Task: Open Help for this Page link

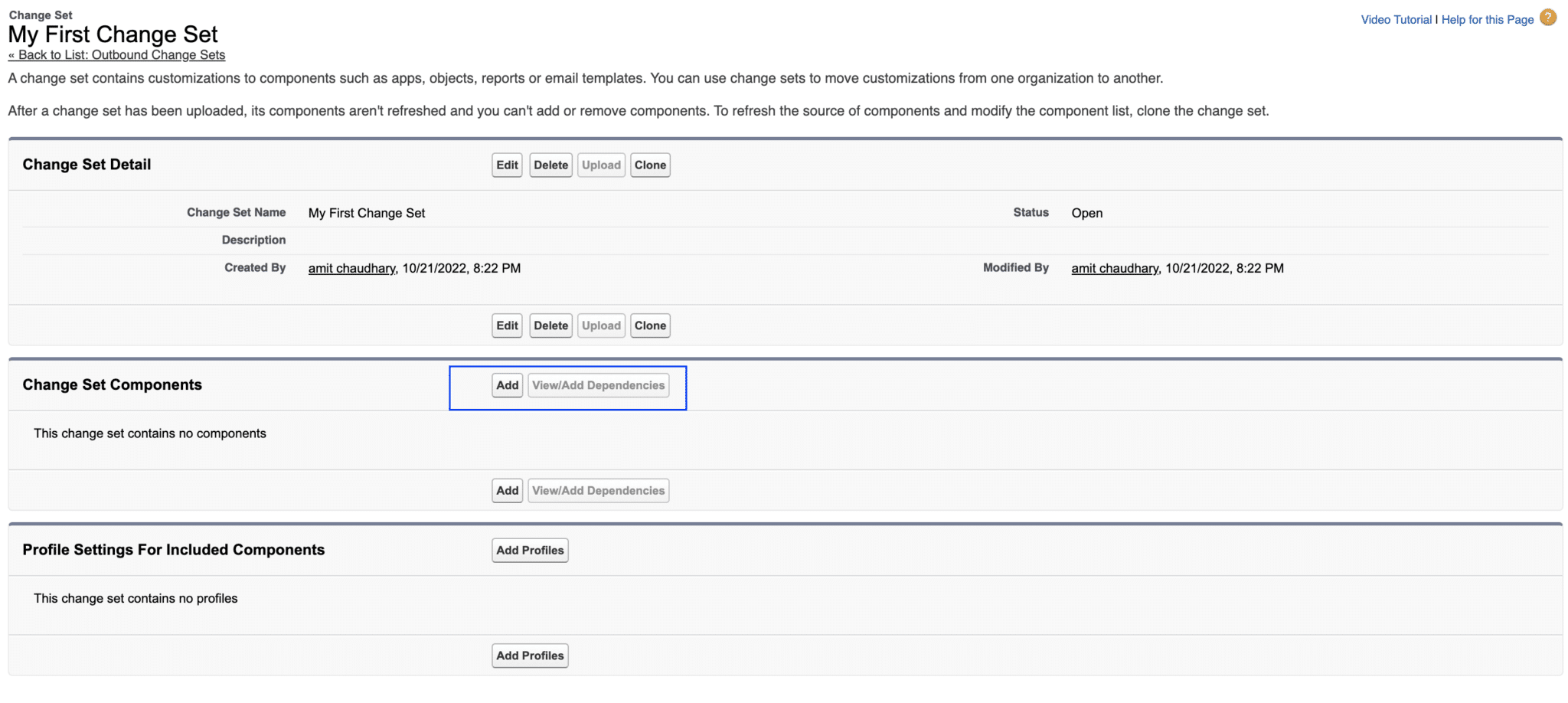Action: point(1487,19)
